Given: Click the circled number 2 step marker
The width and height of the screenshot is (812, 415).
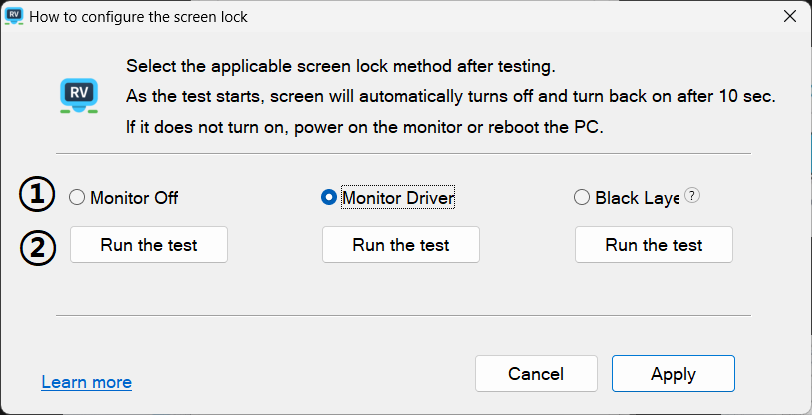Looking at the screenshot, I should (38, 246).
